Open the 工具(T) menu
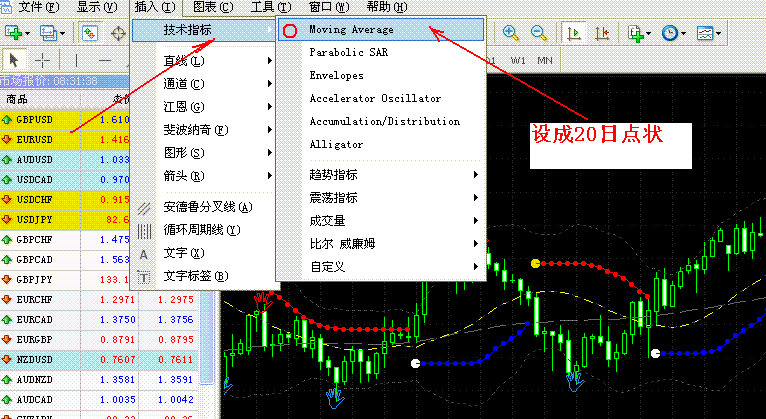 [x=271, y=7]
